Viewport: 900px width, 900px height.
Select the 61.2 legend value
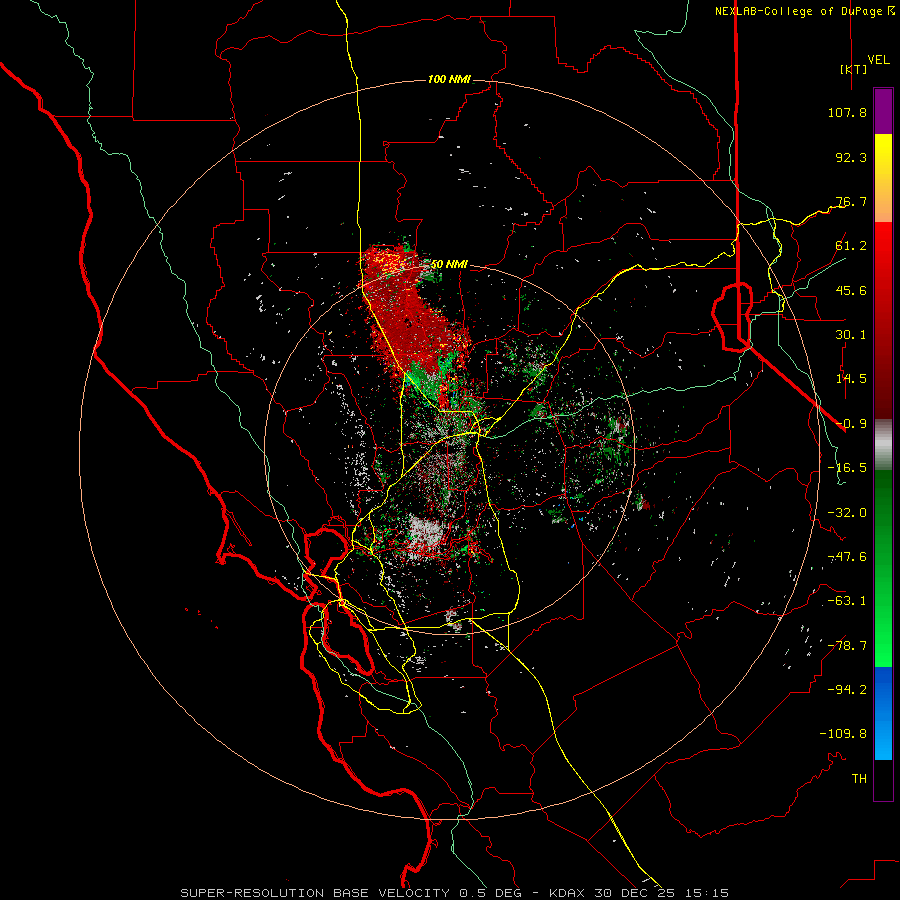click(x=851, y=246)
